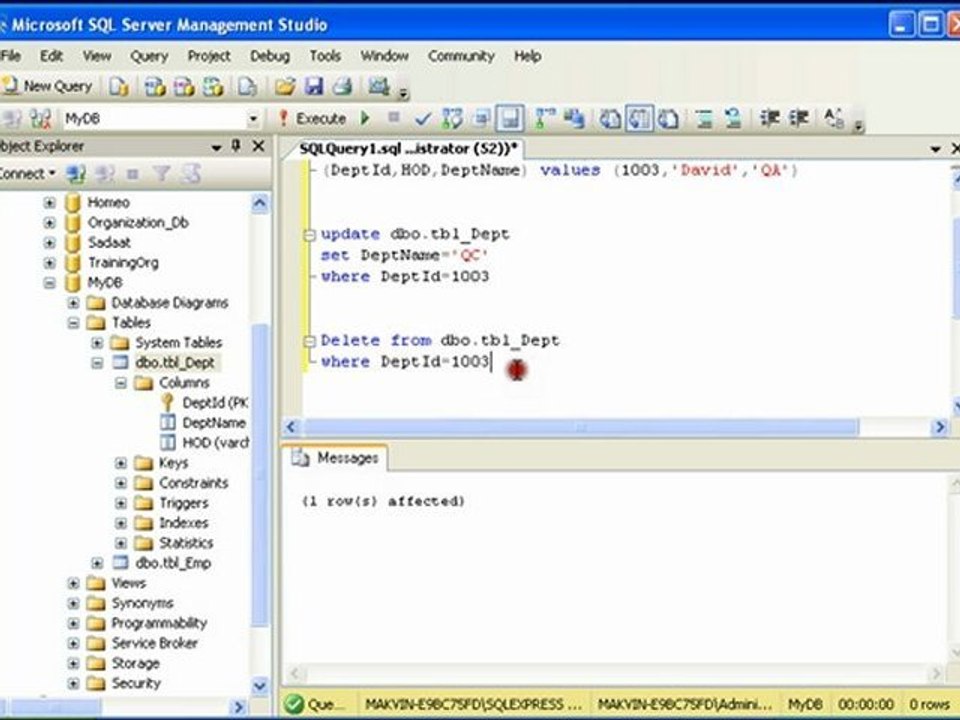Open Object Explorer Connect dropdown
The width and height of the screenshot is (960, 720).
pyautogui.click(x=28, y=174)
